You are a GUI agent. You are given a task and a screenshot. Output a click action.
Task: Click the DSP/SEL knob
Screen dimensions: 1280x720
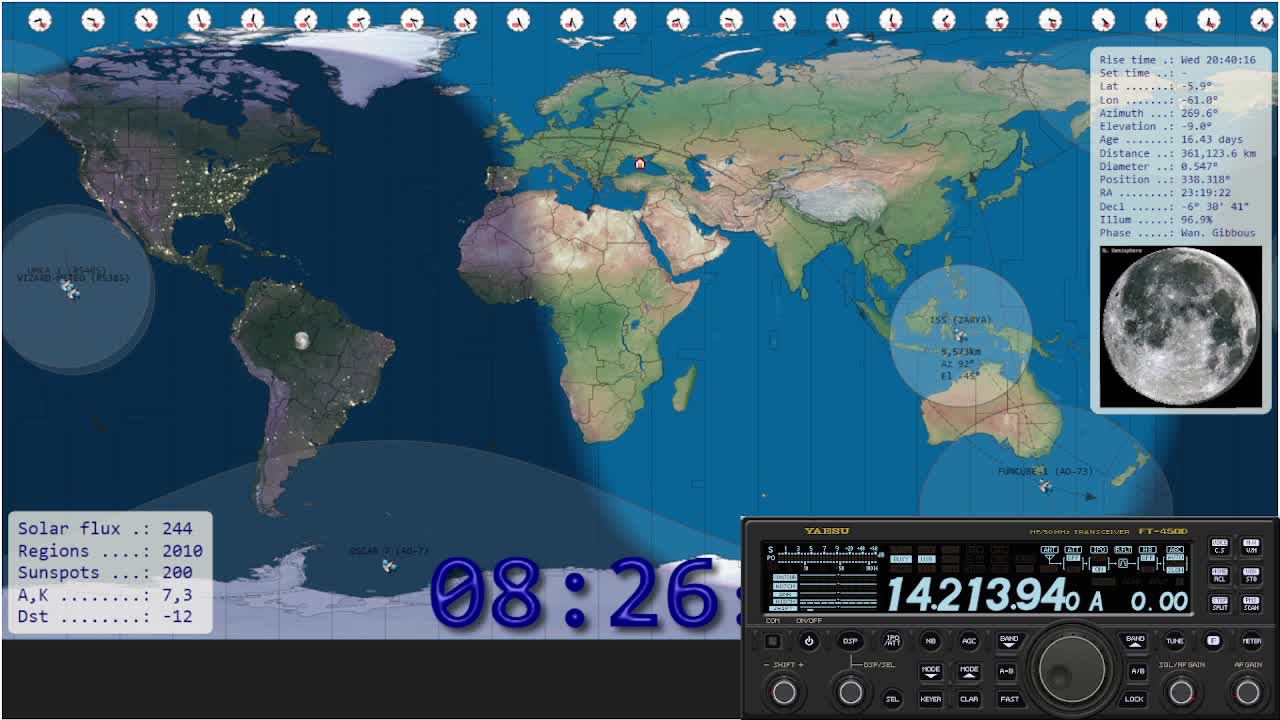coord(851,691)
